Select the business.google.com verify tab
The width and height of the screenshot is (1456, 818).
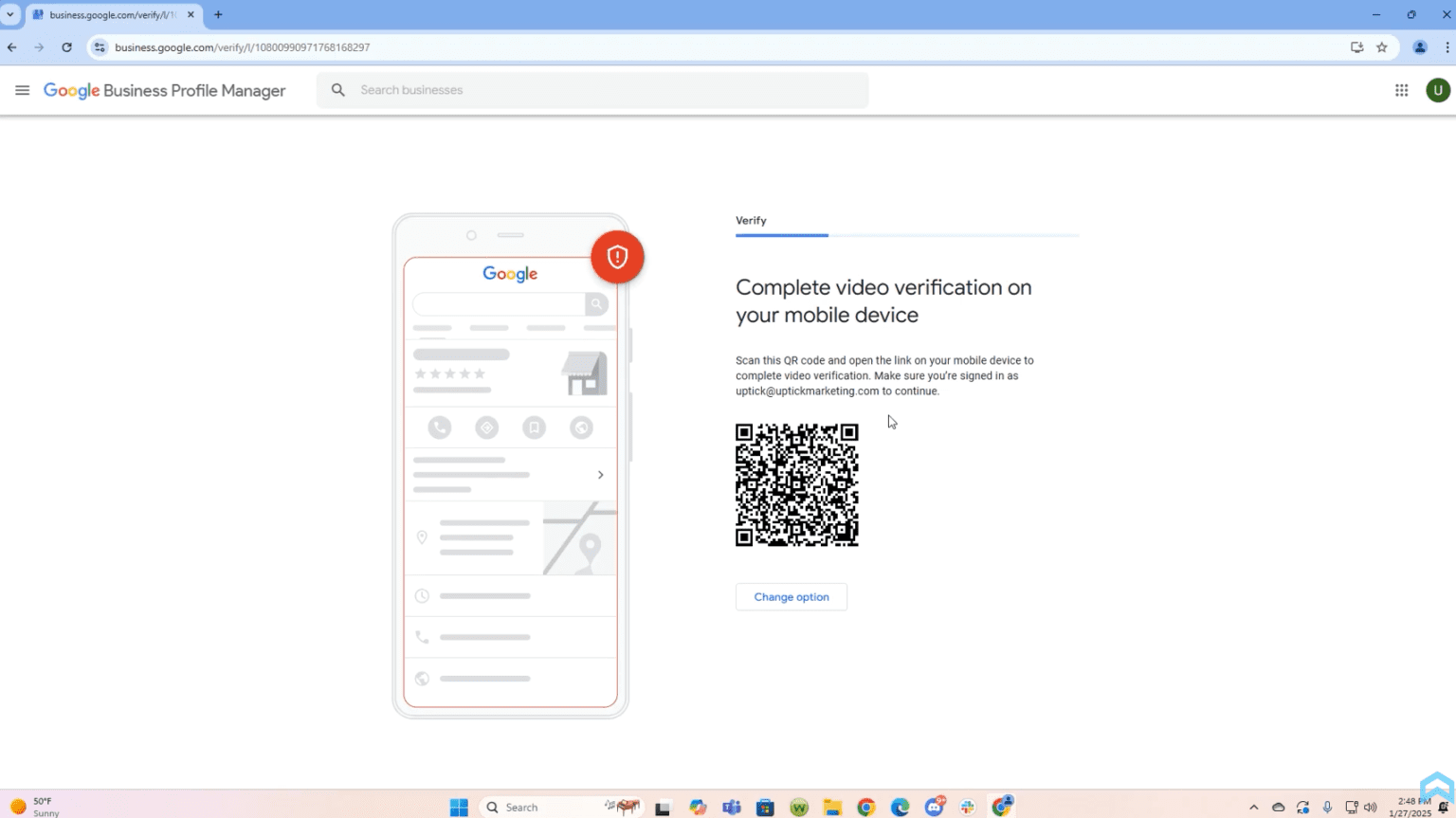click(x=114, y=15)
